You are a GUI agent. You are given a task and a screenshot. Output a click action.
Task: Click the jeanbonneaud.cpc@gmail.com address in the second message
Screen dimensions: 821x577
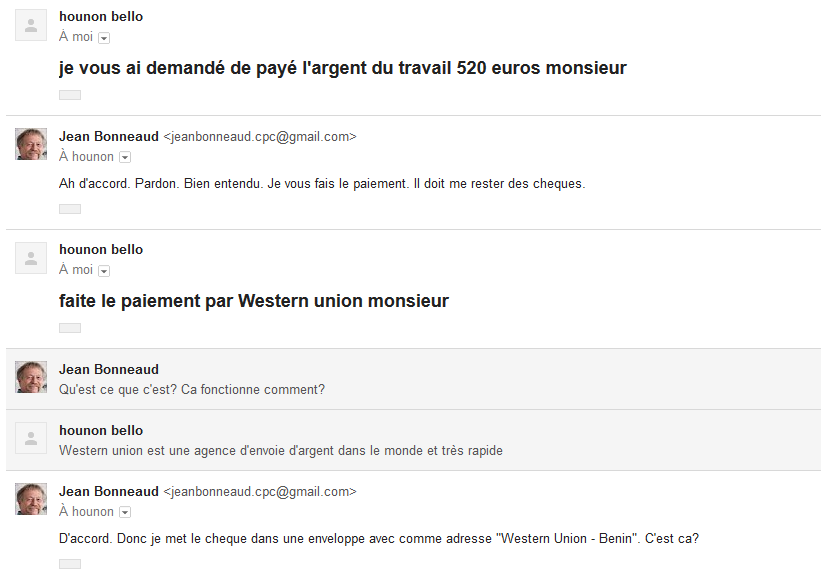tap(259, 137)
